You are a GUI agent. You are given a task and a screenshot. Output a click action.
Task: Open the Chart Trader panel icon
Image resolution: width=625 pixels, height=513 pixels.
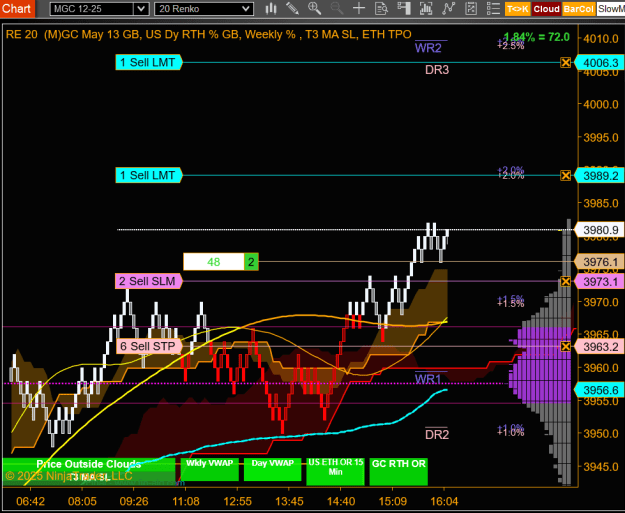click(x=404, y=8)
